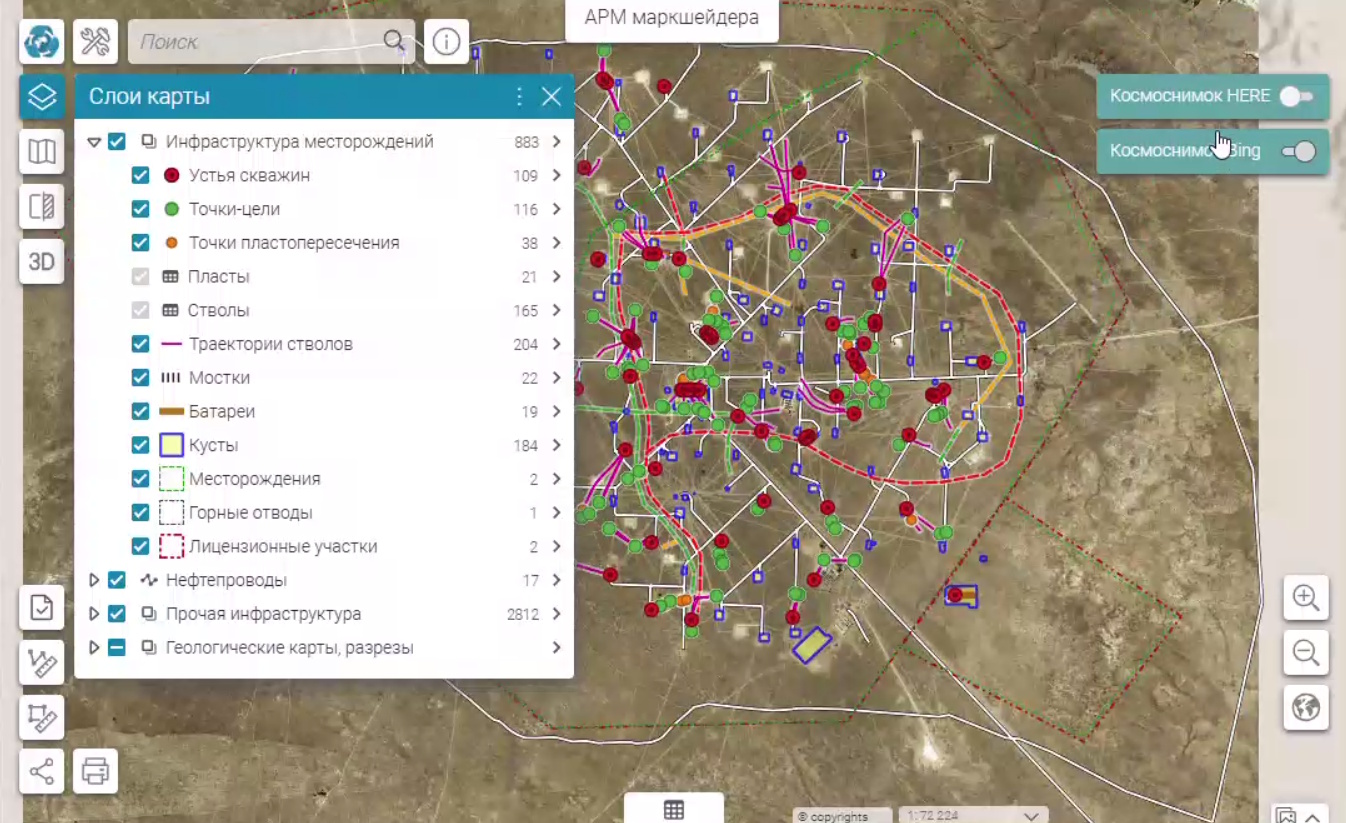Open the map scale dropdown

click(x=1031, y=816)
